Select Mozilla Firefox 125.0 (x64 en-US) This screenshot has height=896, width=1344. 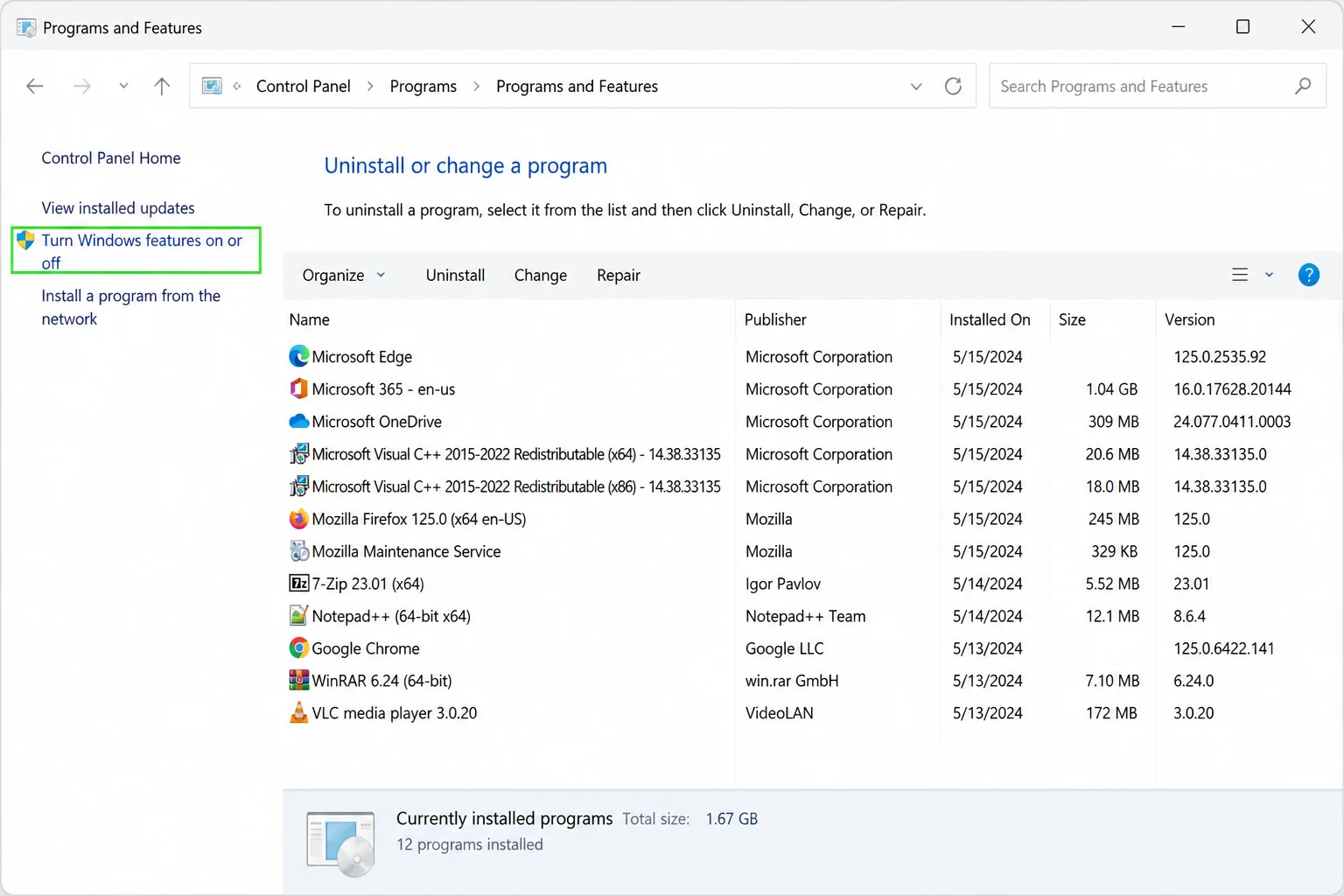coord(419,518)
